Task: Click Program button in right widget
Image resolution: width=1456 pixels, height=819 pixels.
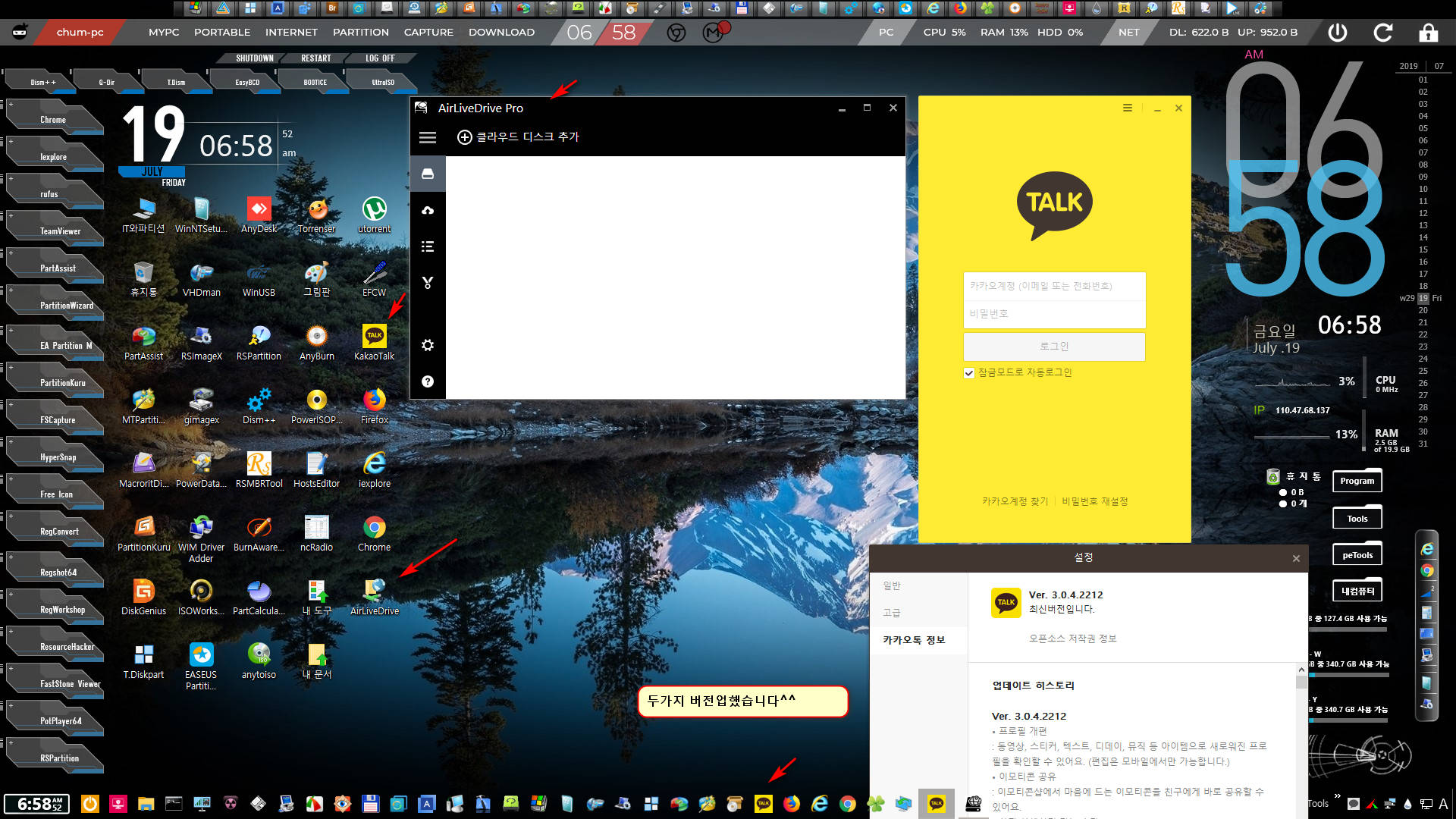Action: click(1357, 481)
